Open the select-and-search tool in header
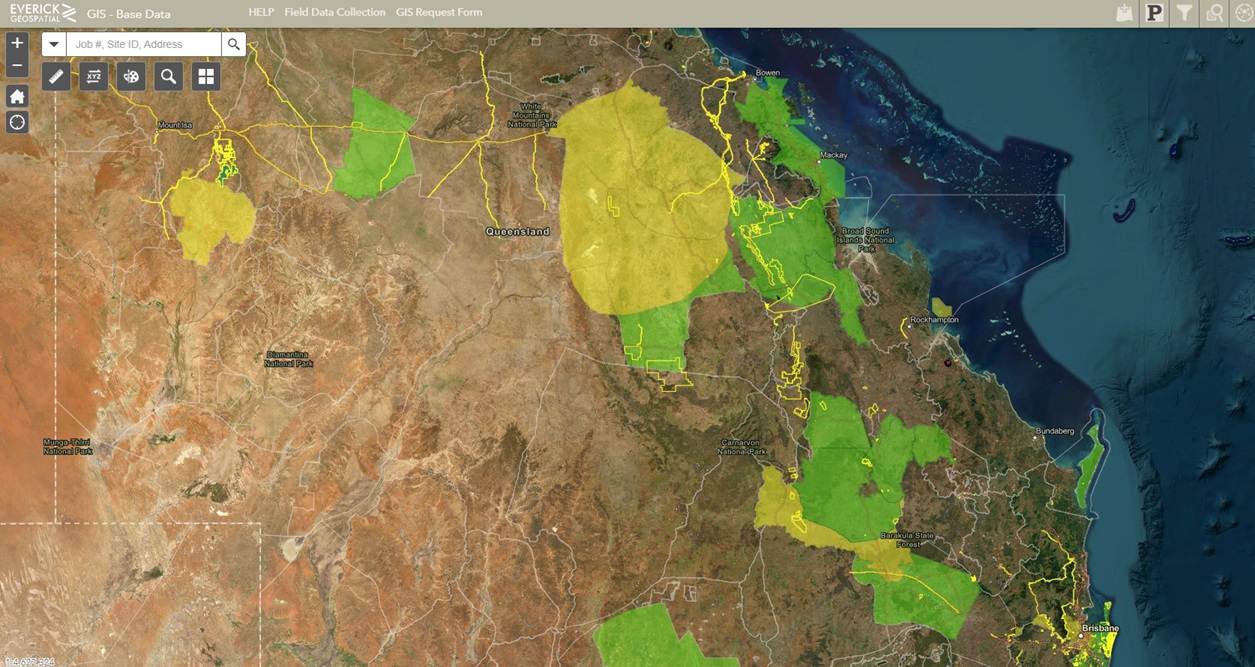 (x=1214, y=13)
